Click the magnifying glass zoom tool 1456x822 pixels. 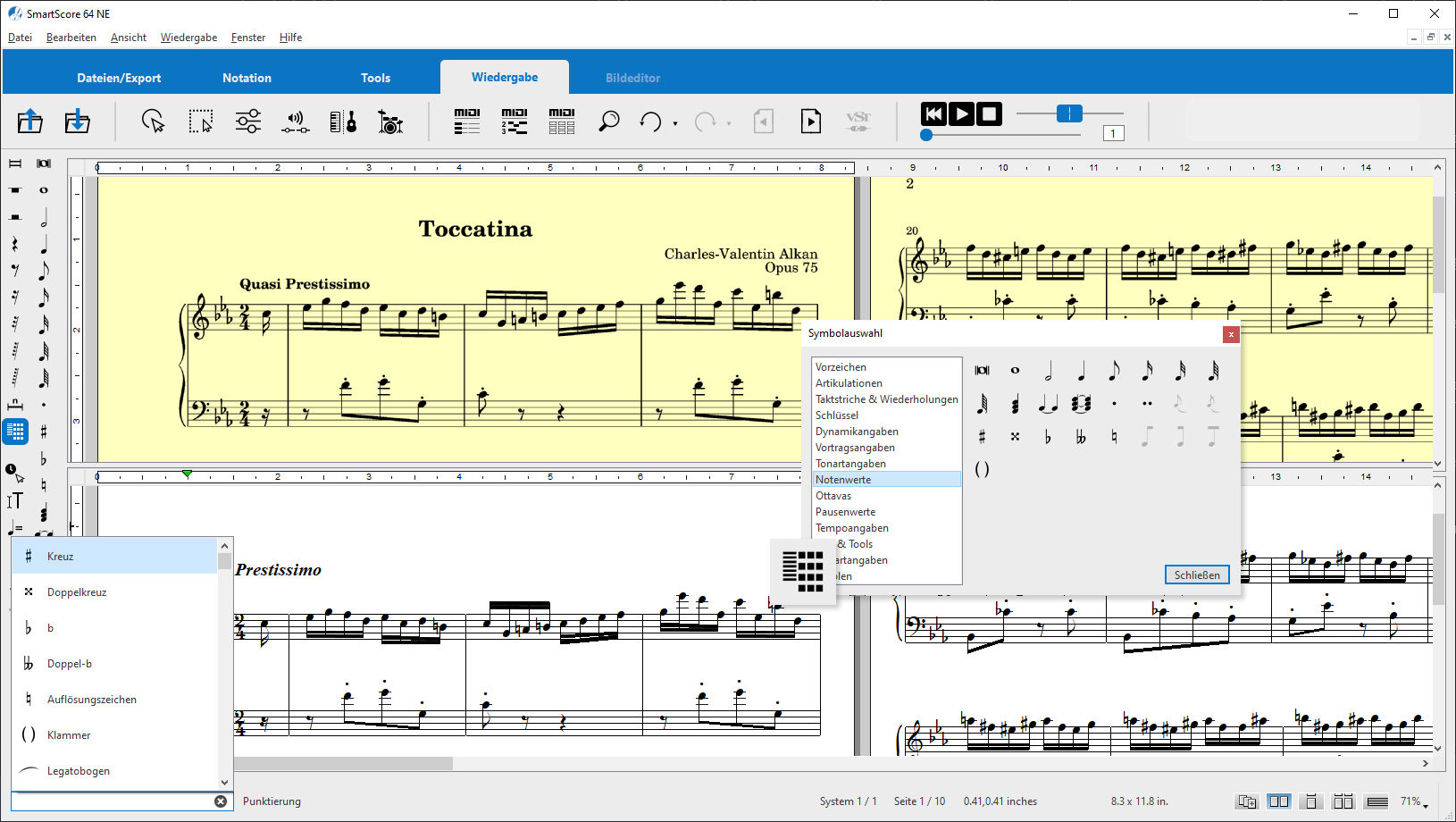pos(608,122)
